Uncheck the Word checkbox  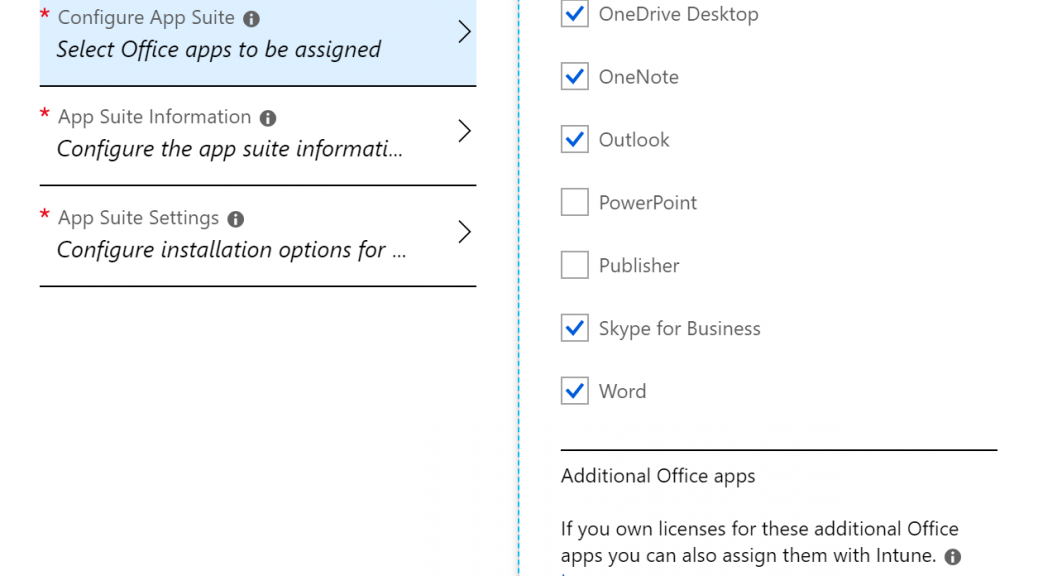pyautogui.click(x=575, y=391)
